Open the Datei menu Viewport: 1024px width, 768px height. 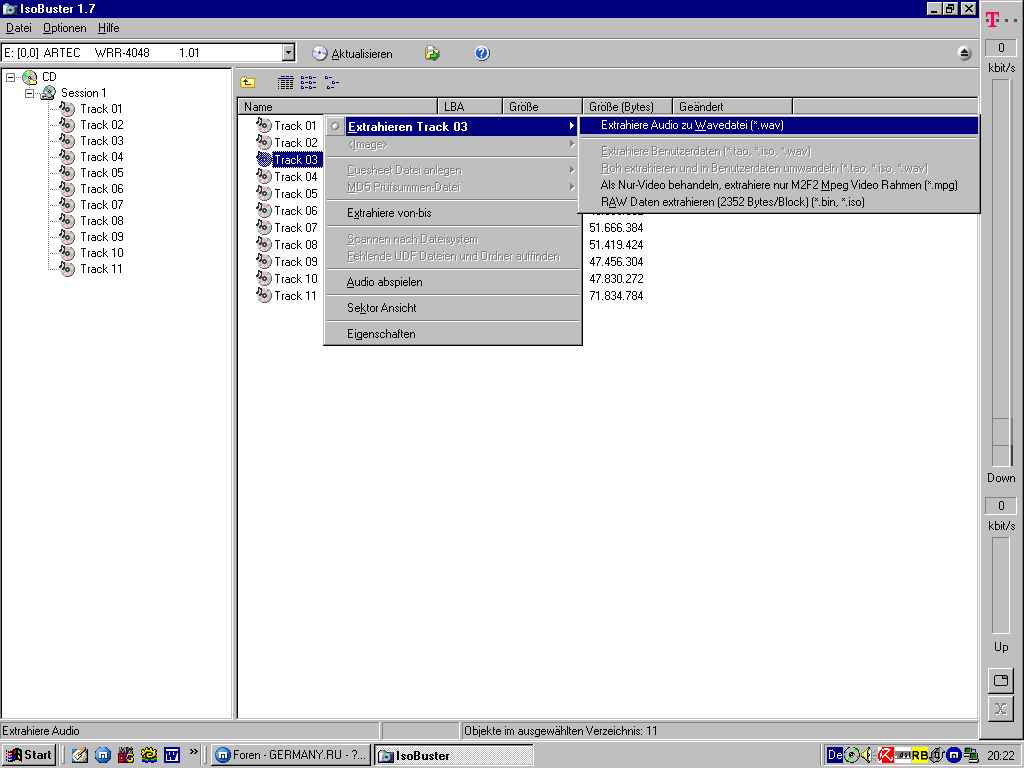coord(18,28)
